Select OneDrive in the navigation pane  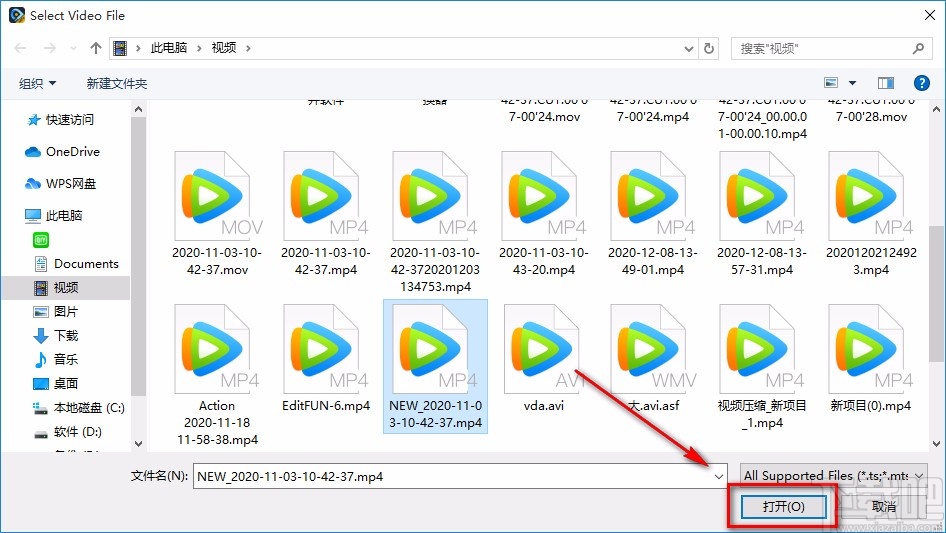coord(62,152)
